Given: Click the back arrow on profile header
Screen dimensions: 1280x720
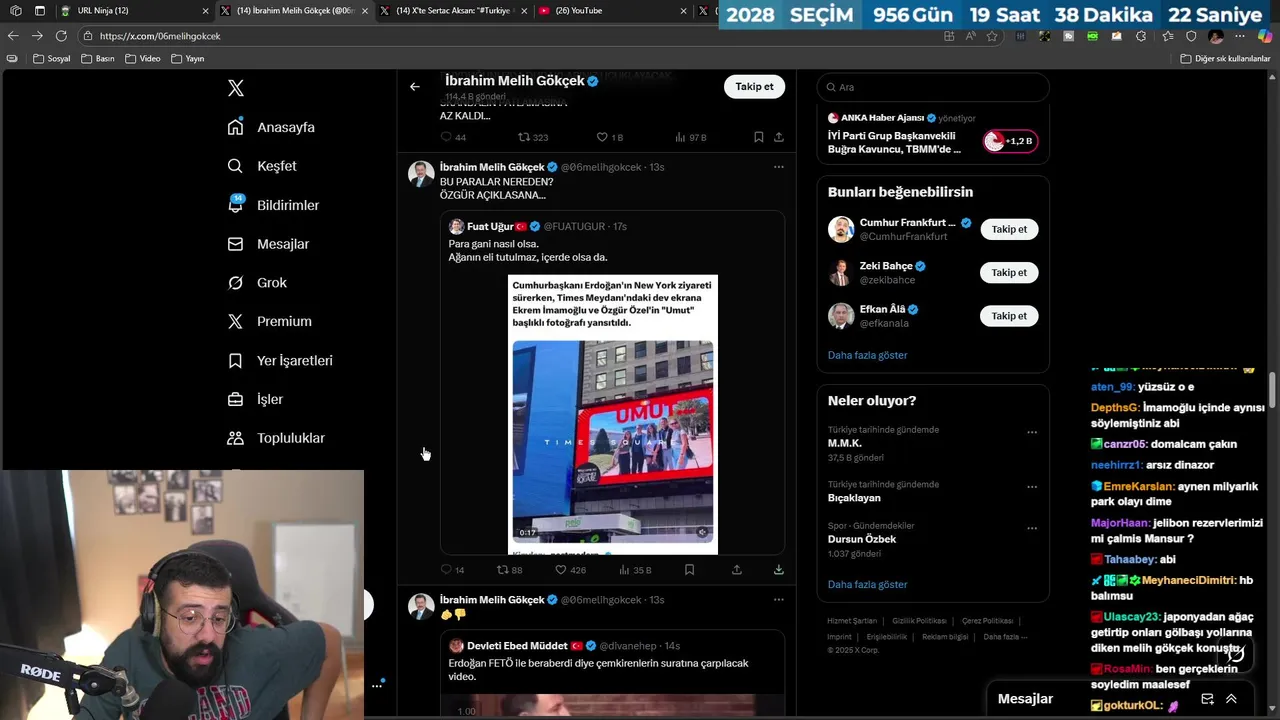Looking at the screenshot, I should [415, 87].
